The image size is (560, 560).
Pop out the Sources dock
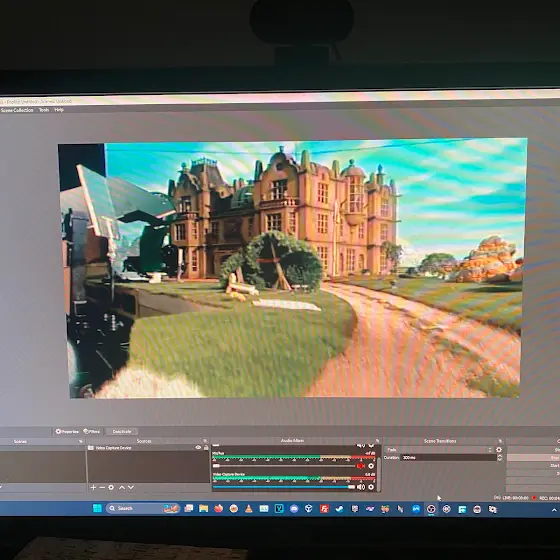pos(205,441)
